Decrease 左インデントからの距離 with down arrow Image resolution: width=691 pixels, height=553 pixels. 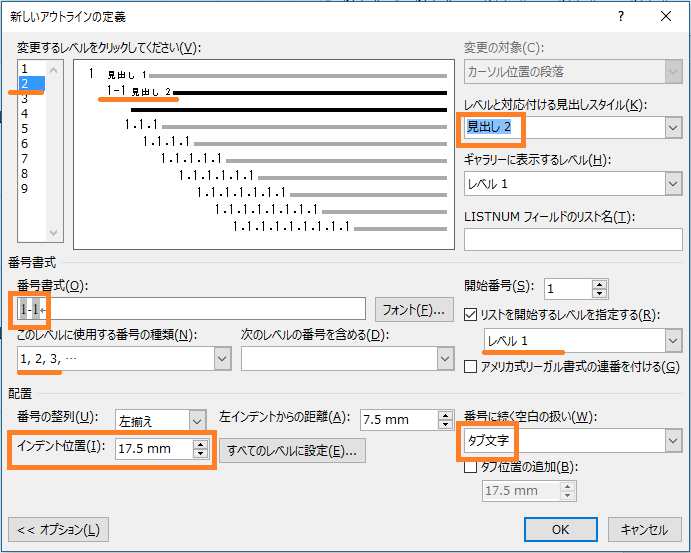click(446, 425)
